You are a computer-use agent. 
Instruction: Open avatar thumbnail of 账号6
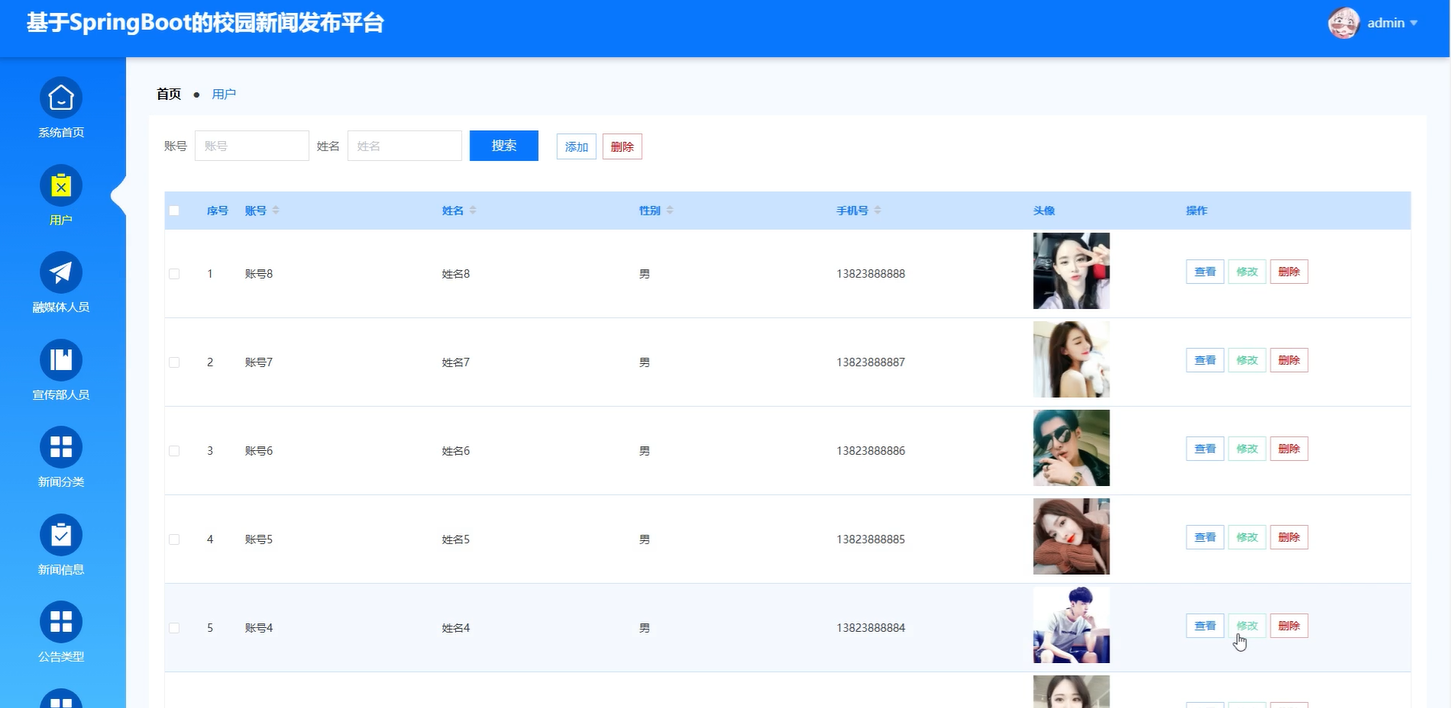pos(1071,448)
